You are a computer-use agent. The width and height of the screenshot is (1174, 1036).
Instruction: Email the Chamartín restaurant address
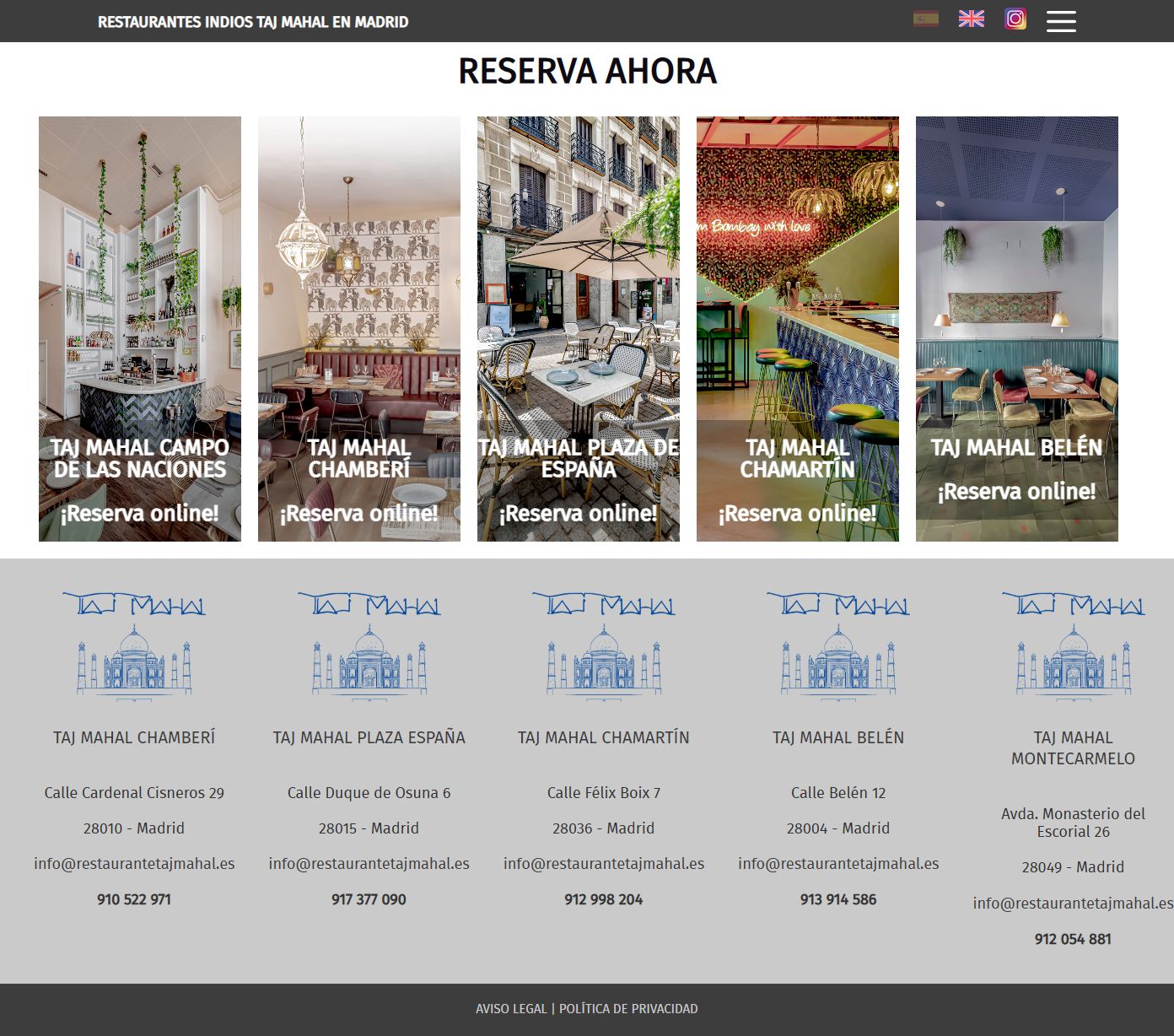604,864
